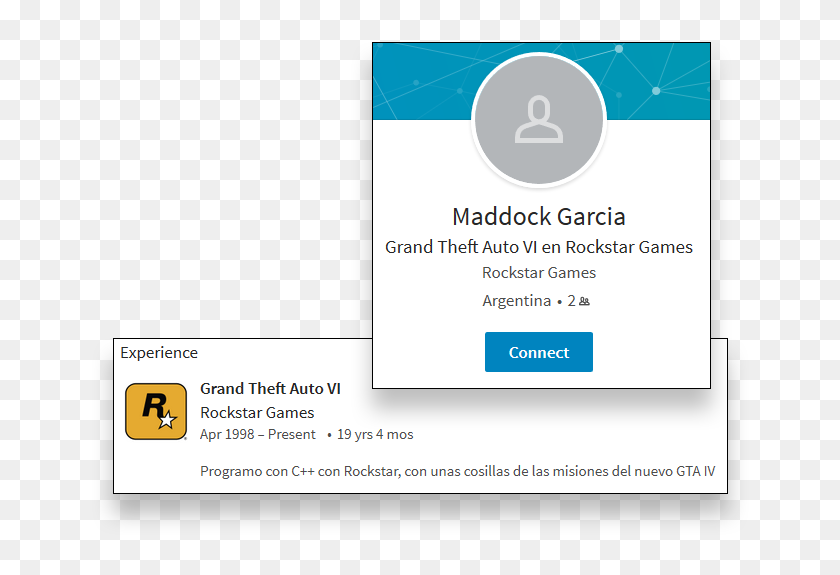Open the default profile avatar picture
This screenshot has height=575, width=840.
click(538, 120)
